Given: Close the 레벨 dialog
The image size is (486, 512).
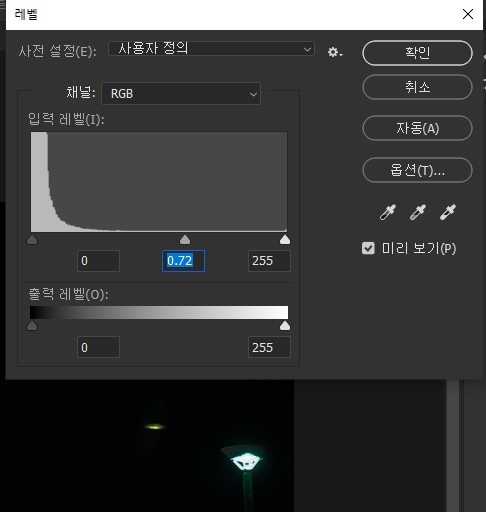Looking at the screenshot, I should 468,14.
